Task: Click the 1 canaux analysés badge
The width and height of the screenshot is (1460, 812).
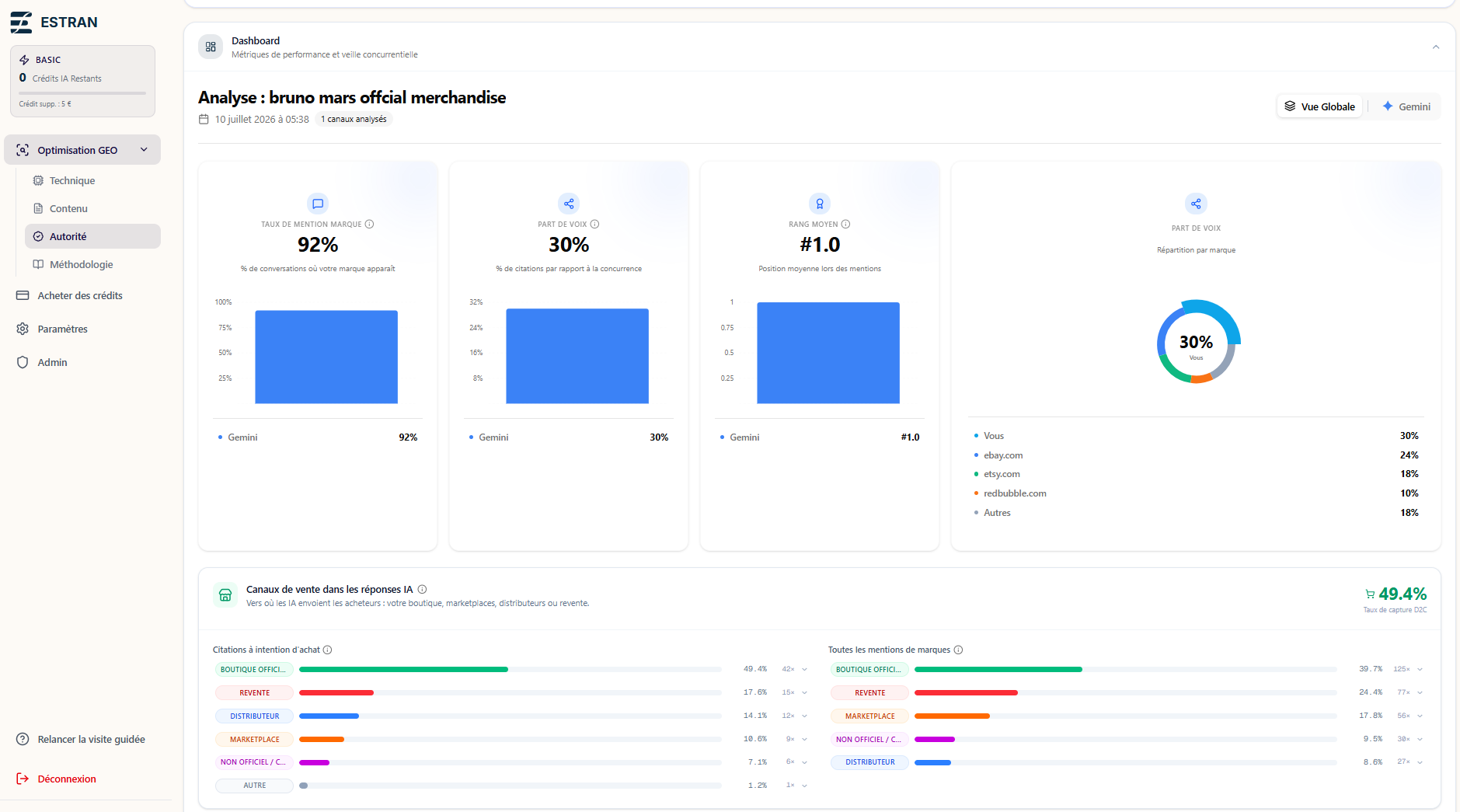Action: pyautogui.click(x=354, y=119)
